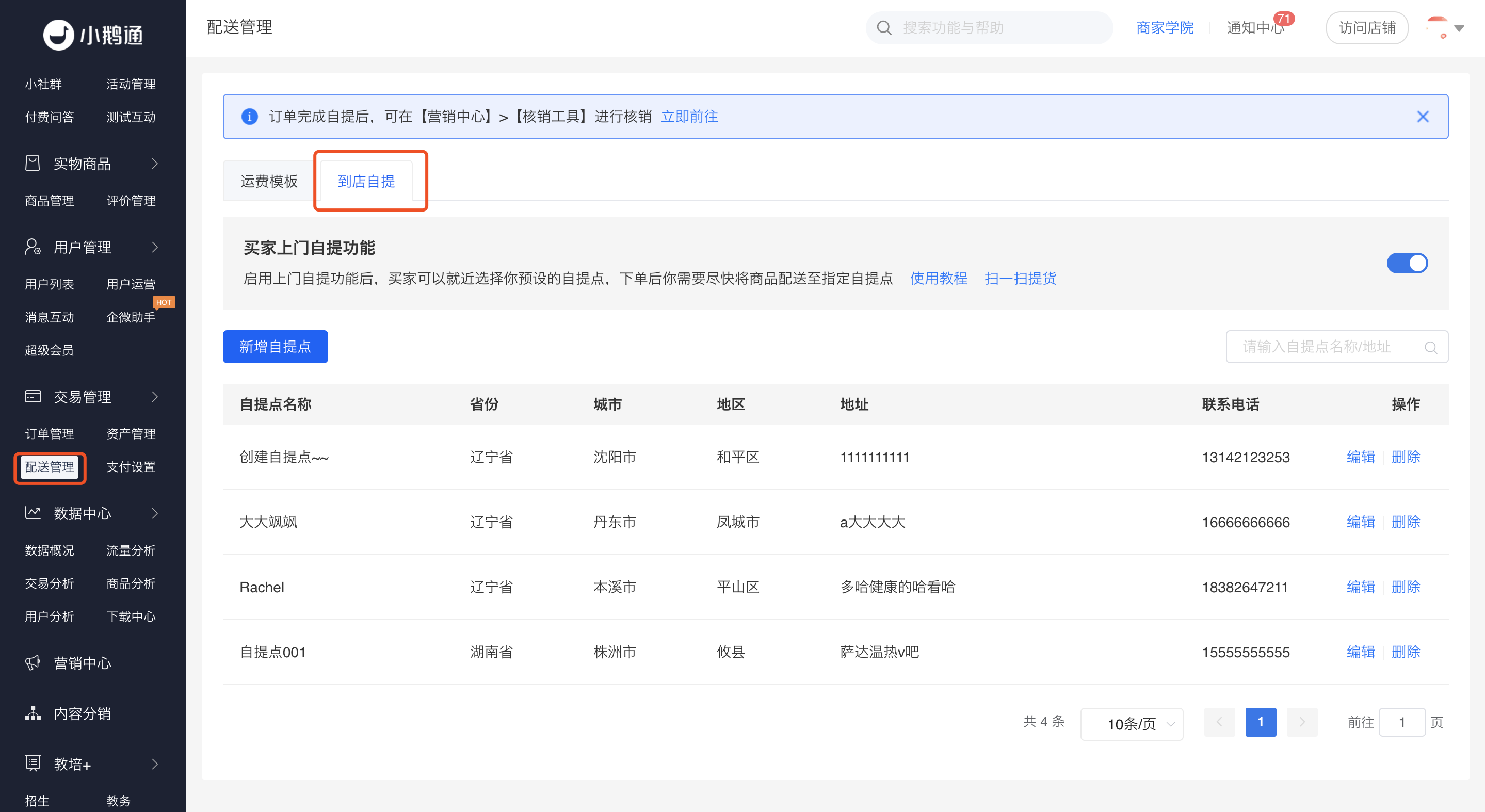Click the 内容分销 hierarchy icon

click(33, 713)
